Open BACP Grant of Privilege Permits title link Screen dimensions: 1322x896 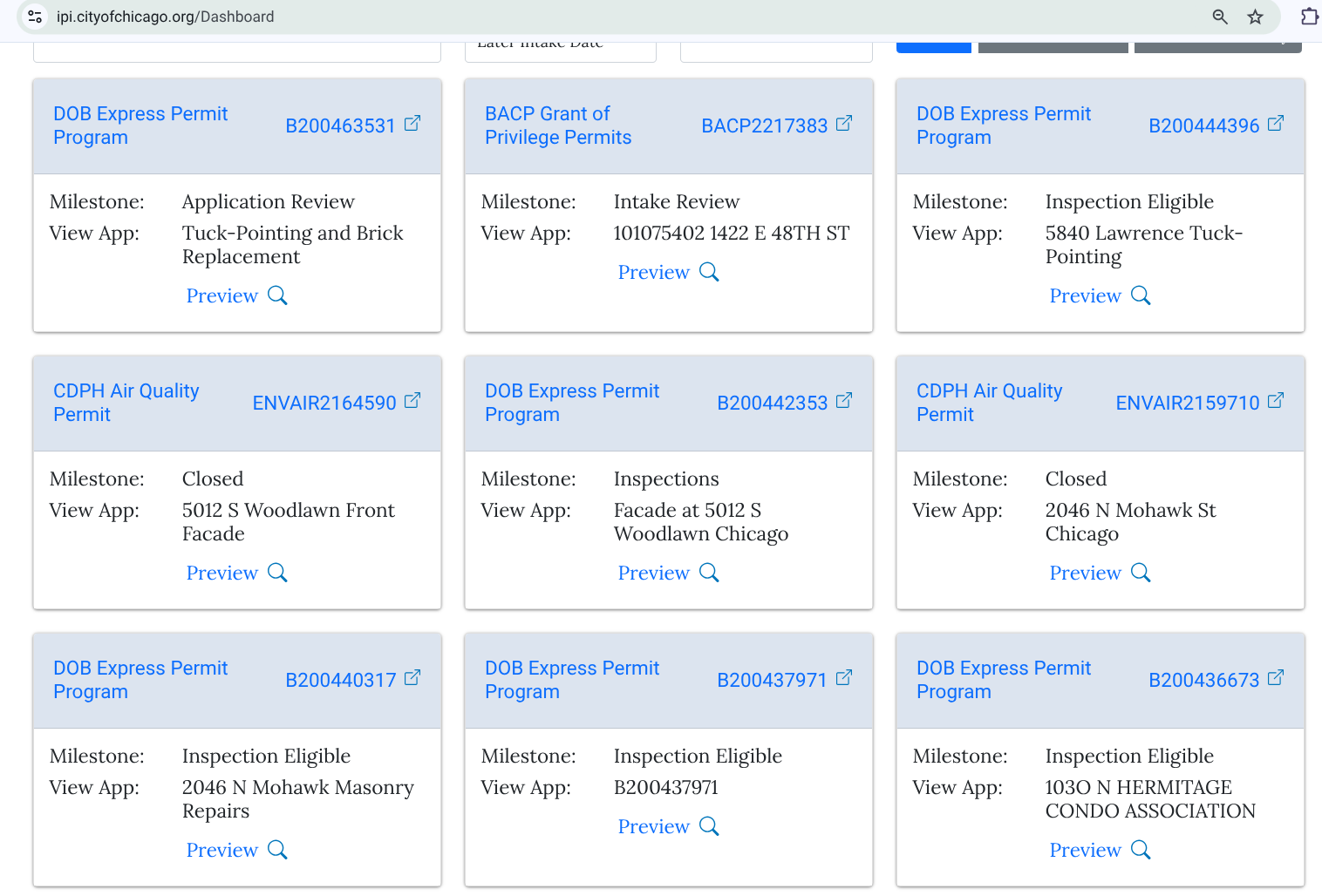pos(558,126)
